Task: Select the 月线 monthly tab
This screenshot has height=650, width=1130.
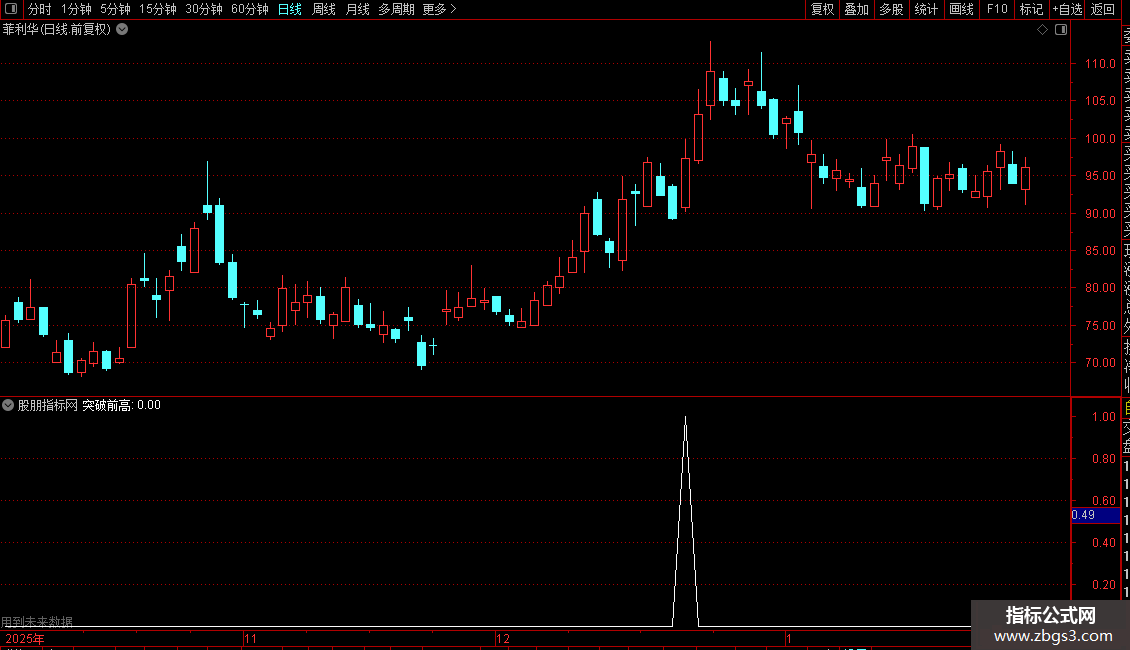Action: [x=357, y=9]
